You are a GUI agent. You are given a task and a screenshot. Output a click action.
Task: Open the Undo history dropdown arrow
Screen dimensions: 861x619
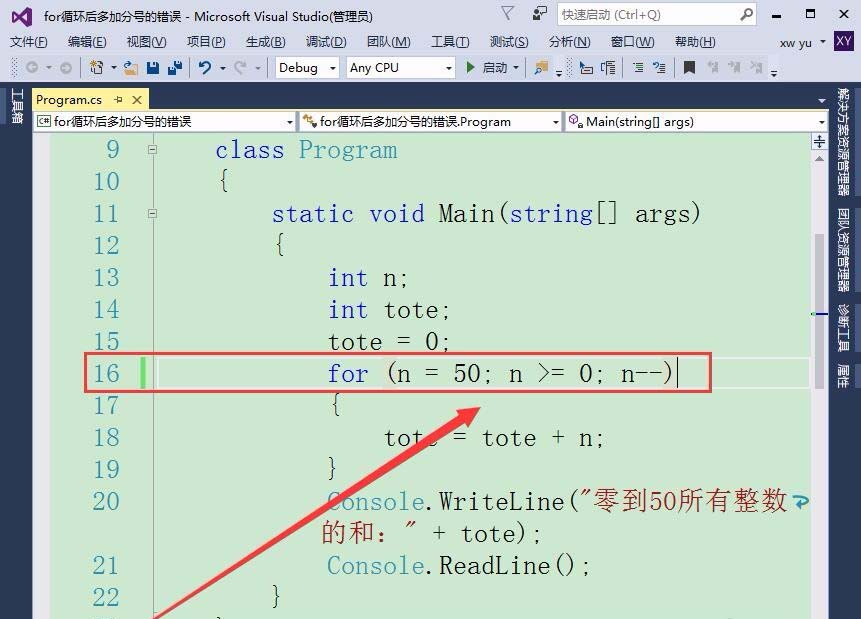[x=223, y=68]
